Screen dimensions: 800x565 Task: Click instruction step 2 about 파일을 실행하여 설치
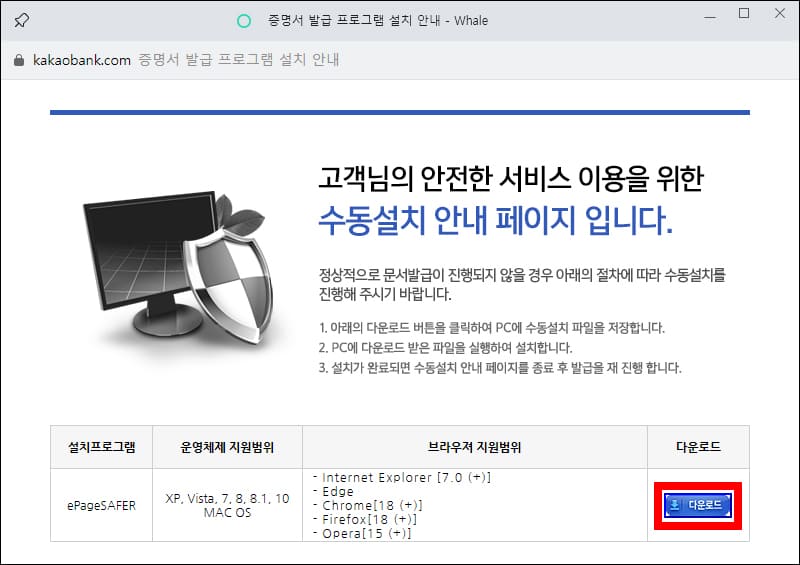point(445,348)
